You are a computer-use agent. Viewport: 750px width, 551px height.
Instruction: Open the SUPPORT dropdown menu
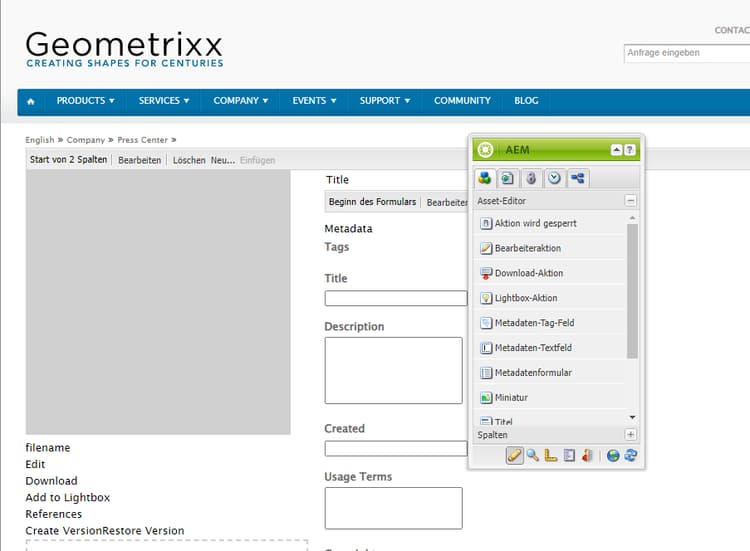385,101
